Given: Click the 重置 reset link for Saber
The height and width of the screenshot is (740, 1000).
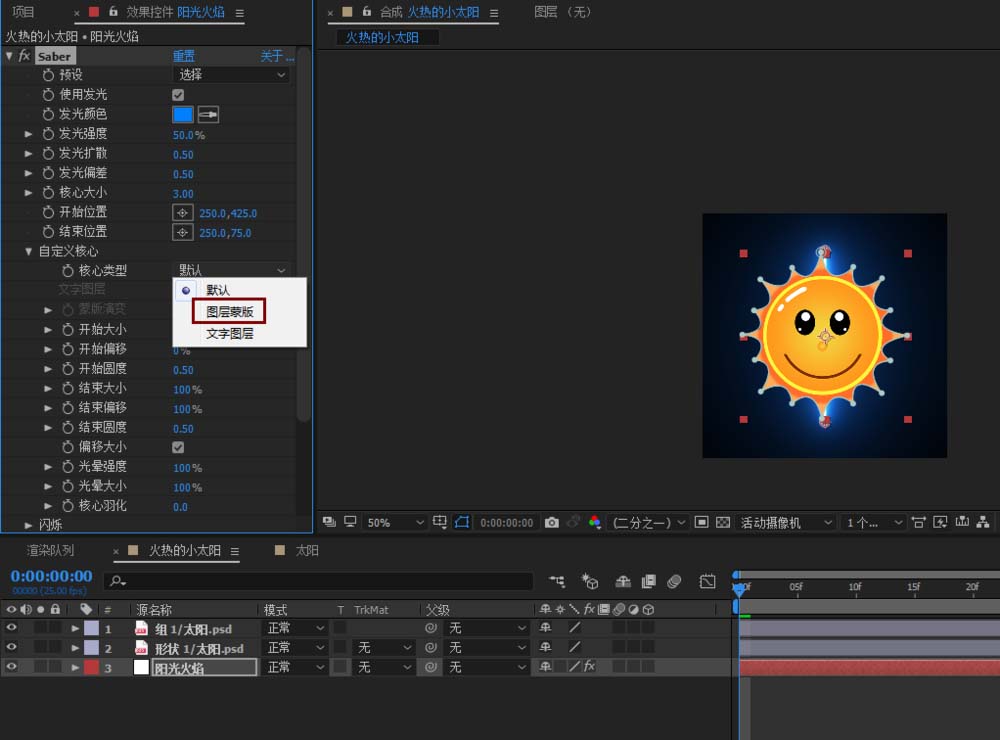Looking at the screenshot, I should coord(184,56).
